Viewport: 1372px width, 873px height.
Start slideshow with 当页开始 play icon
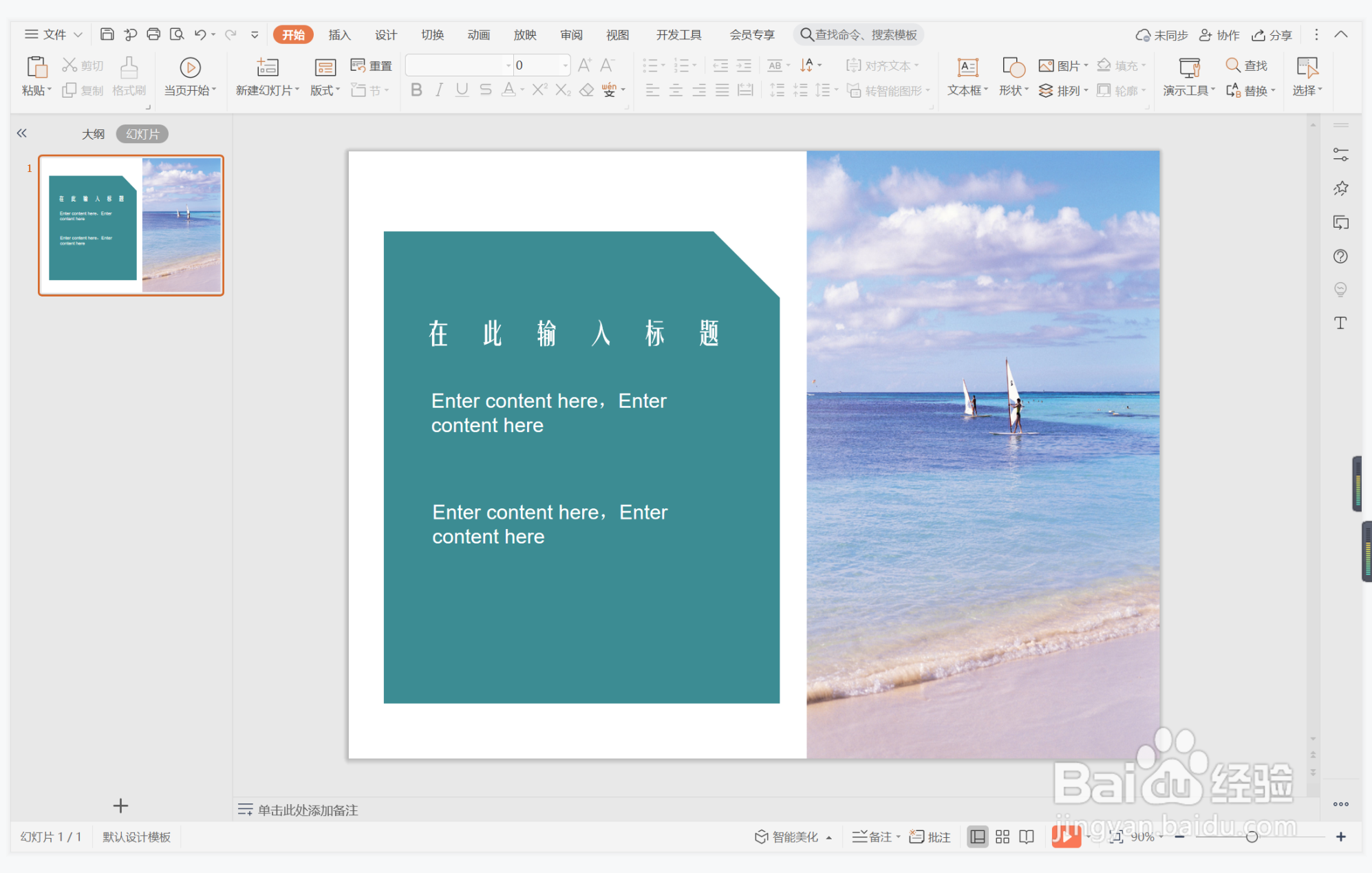click(x=191, y=67)
